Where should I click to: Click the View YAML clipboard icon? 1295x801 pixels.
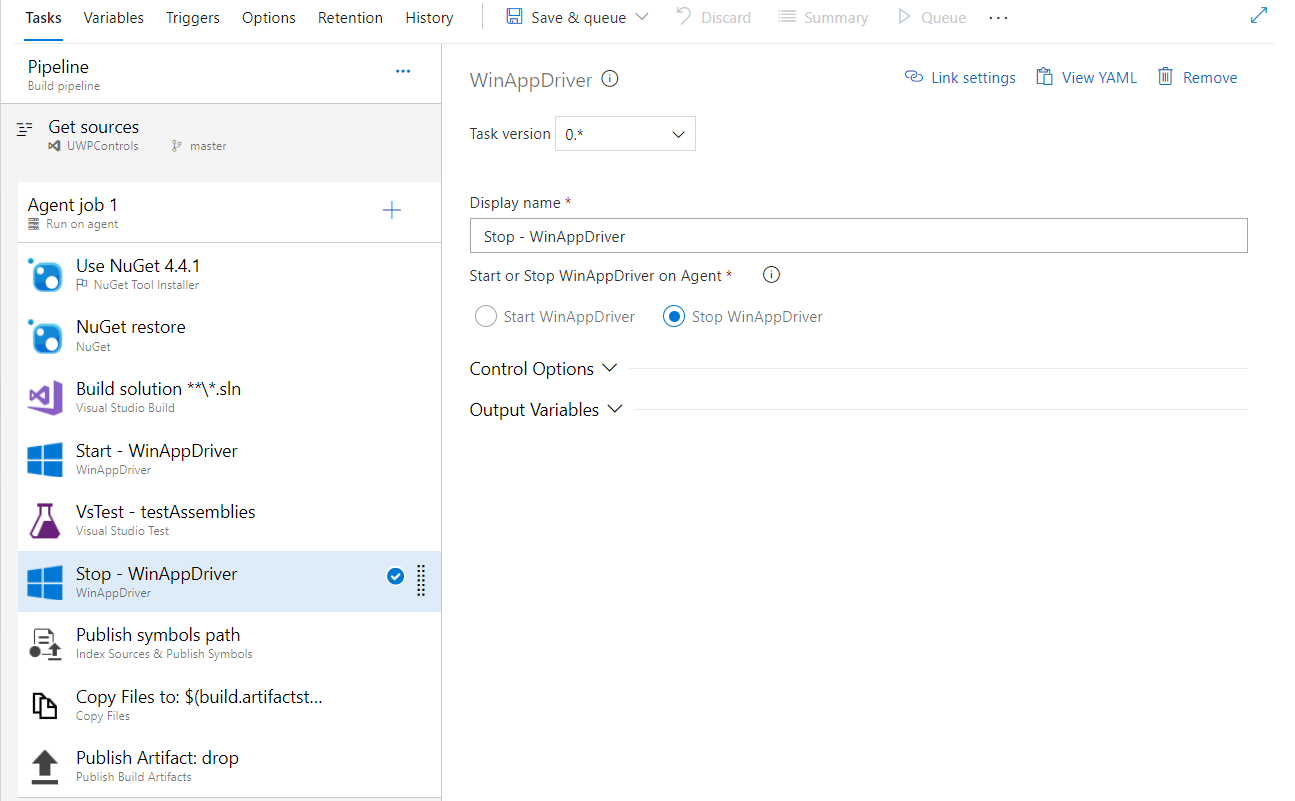pyautogui.click(x=1044, y=77)
